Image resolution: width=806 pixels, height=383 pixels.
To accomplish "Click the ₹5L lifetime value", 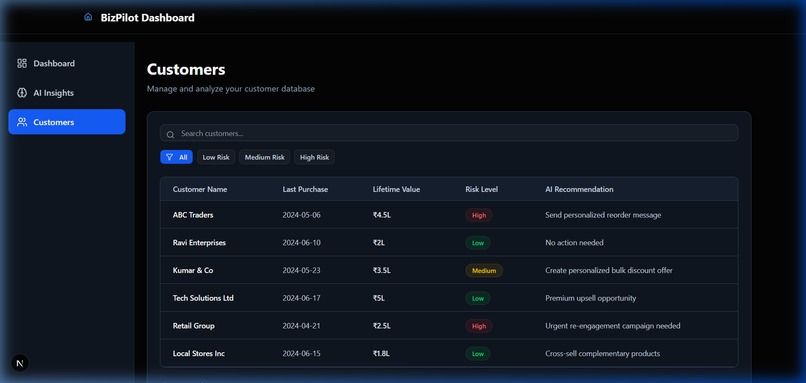I will click(379, 298).
